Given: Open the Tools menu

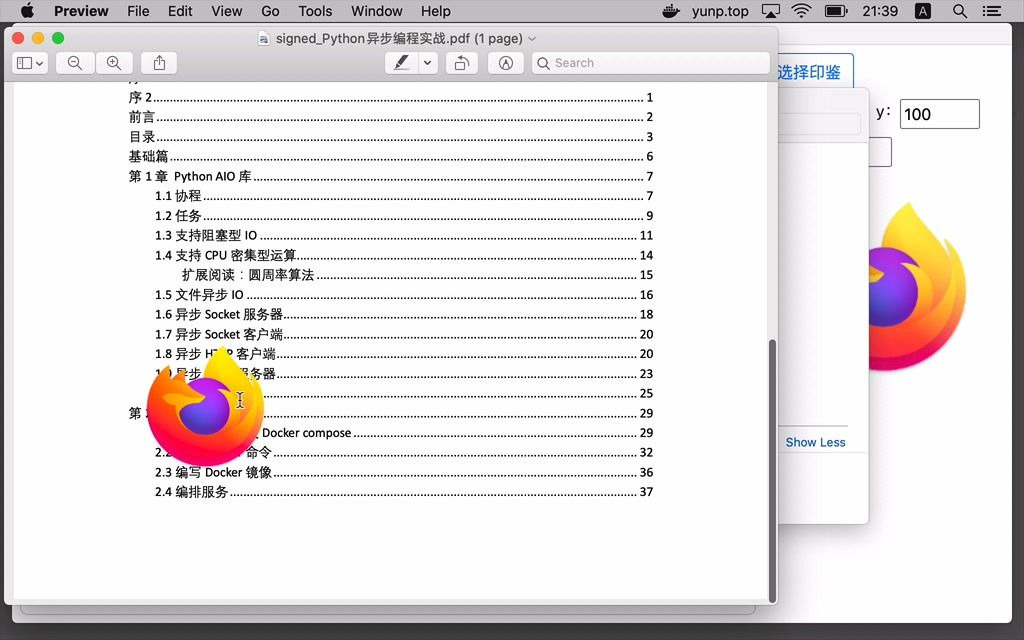Looking at the screenshot, I should 315,11.
